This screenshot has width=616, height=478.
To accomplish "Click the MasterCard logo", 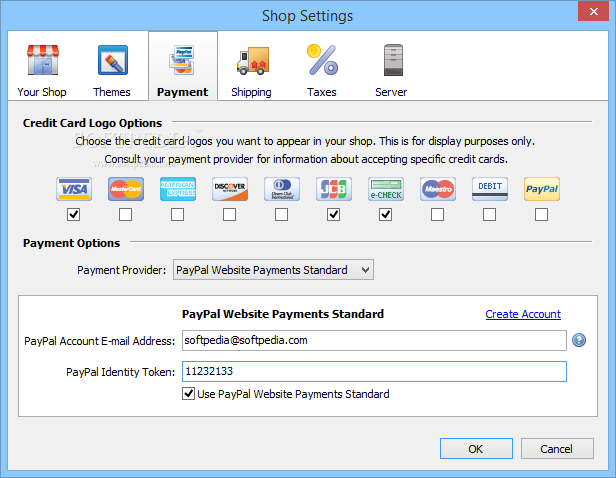I will click(x=126, y=189).
